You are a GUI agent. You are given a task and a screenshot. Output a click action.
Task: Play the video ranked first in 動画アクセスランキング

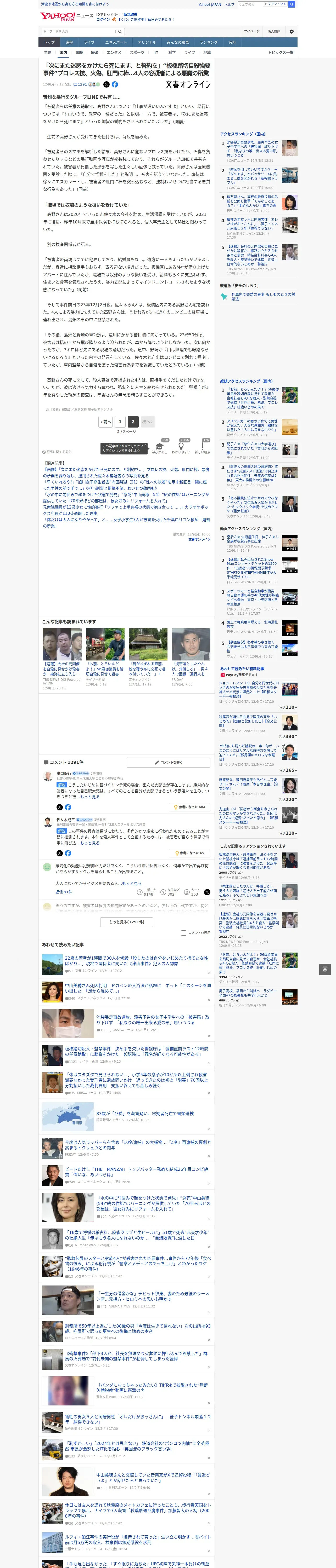click(x=290, y=543)
